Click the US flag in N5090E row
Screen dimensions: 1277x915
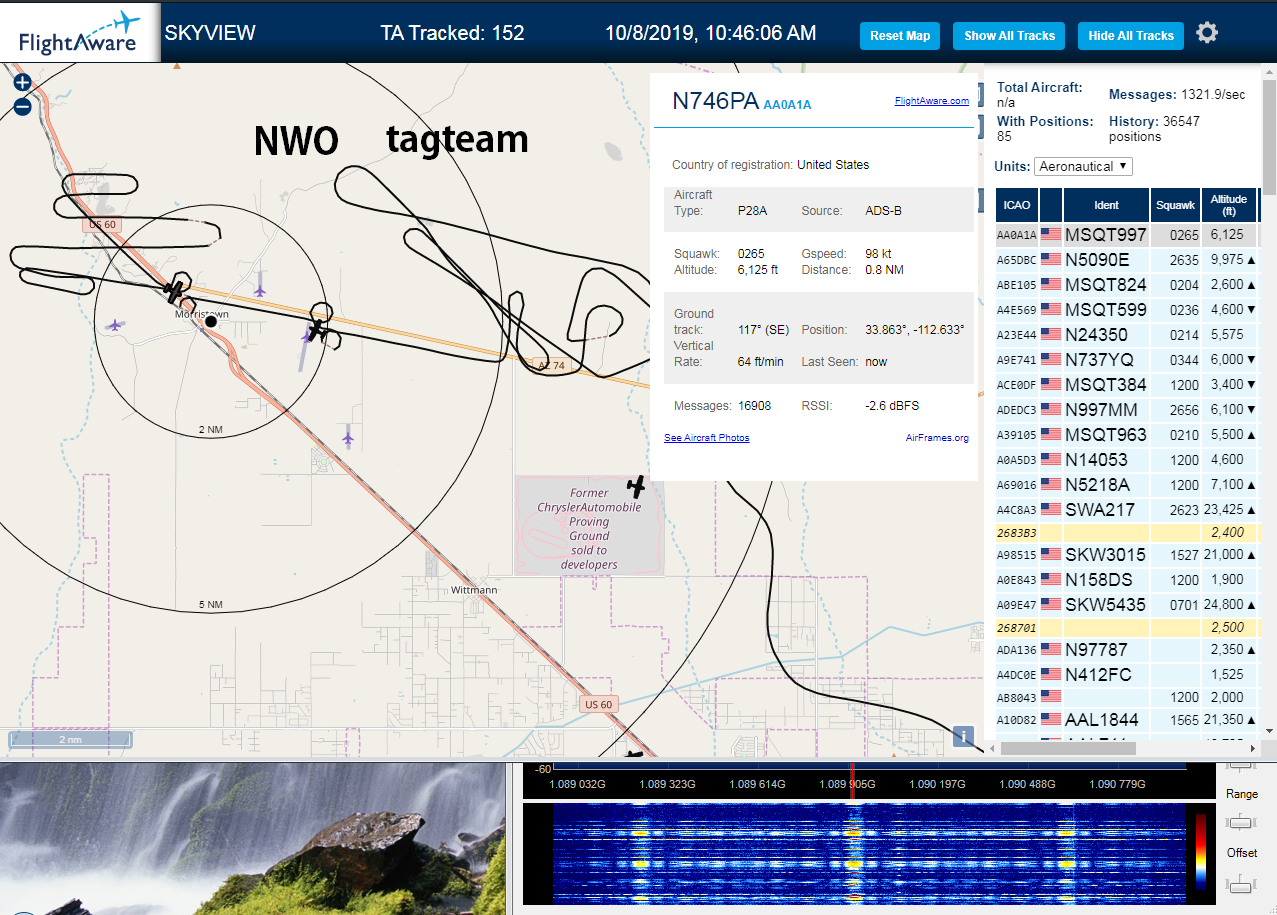[1051, 260]
